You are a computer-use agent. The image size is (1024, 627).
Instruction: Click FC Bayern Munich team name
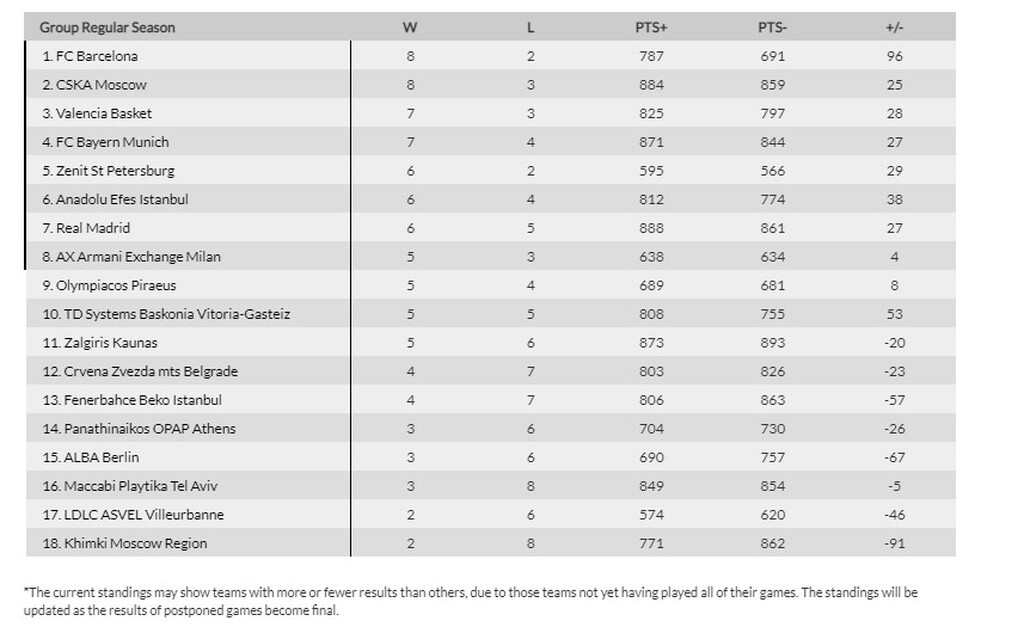(x=111, y=142)
